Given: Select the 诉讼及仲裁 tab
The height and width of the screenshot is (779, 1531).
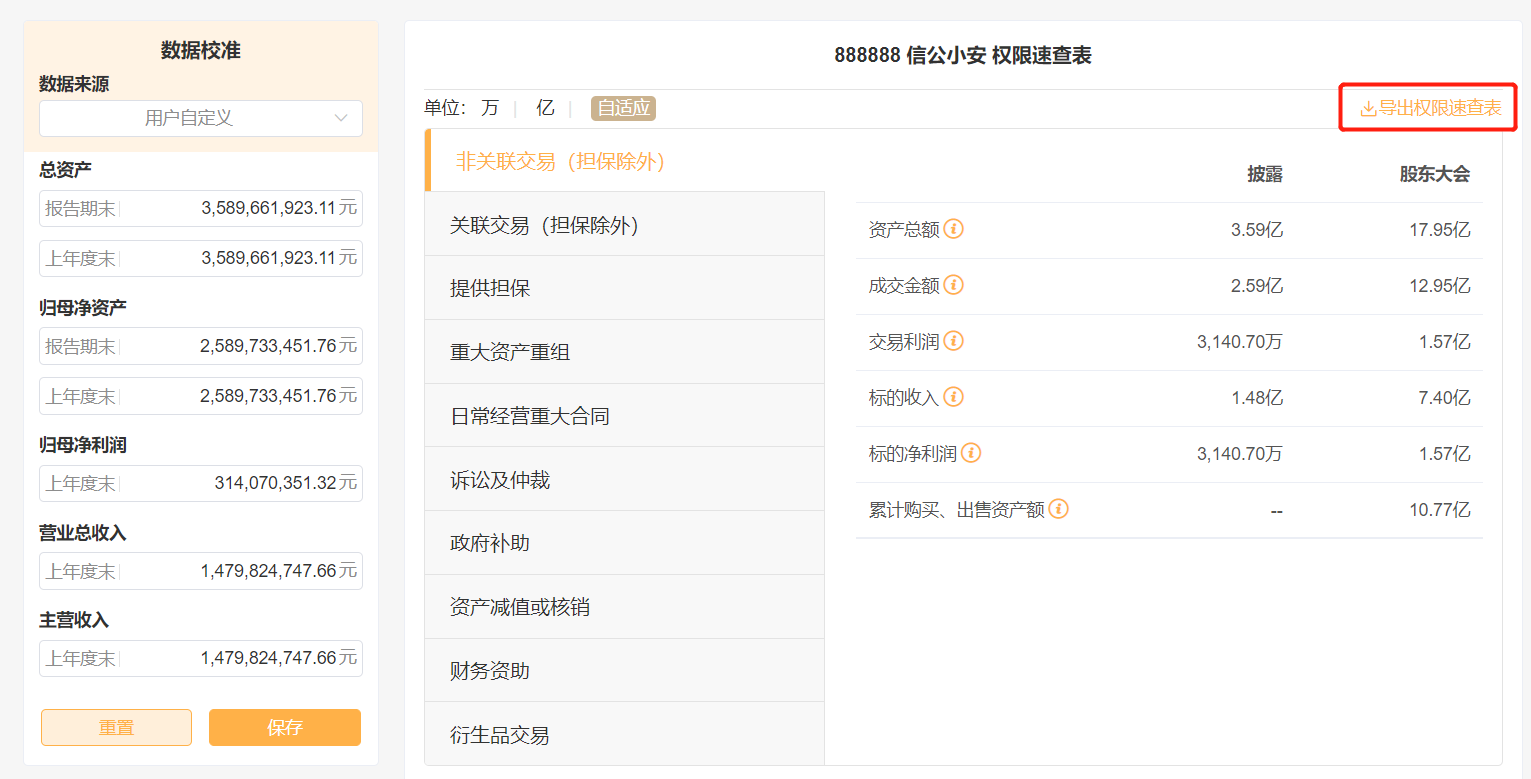Looking at the screenshot, I should coord(625,480).
